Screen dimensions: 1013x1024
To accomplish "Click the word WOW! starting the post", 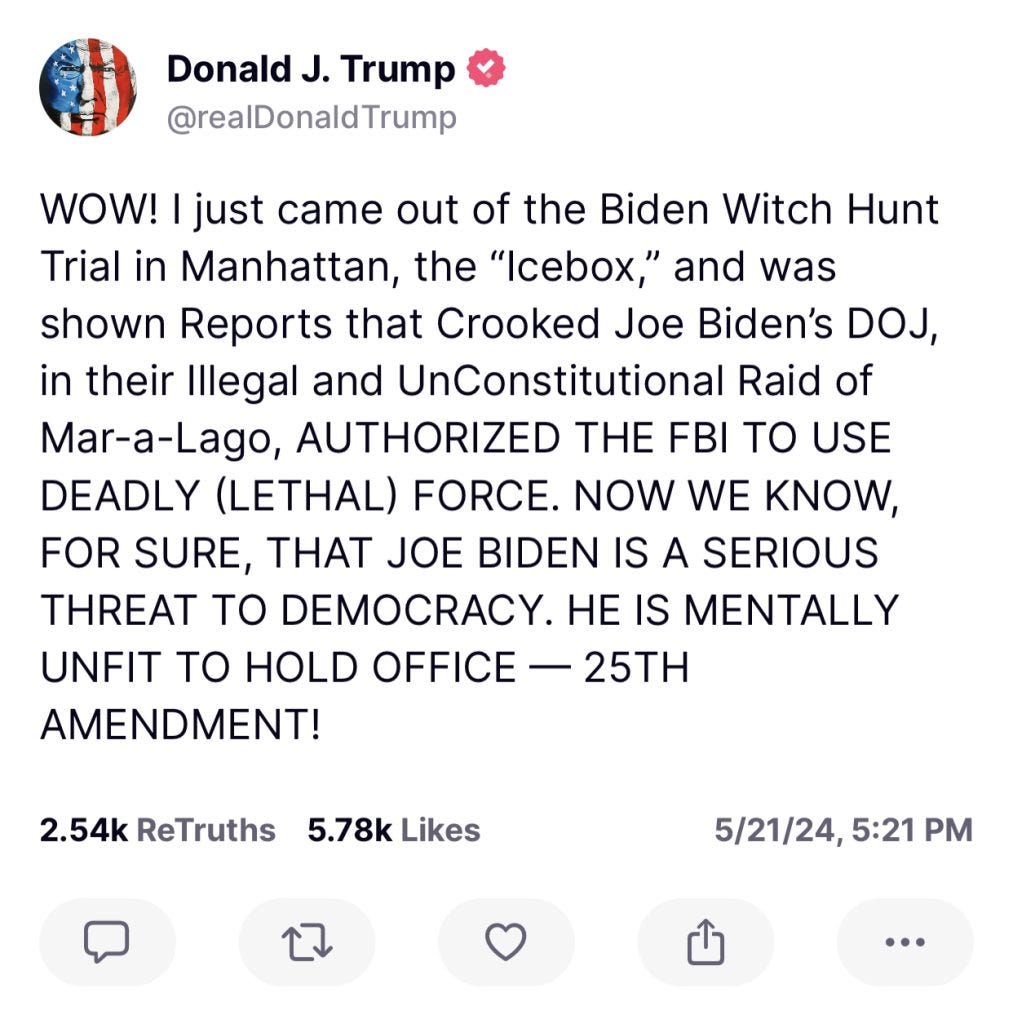I will [99, 210].
